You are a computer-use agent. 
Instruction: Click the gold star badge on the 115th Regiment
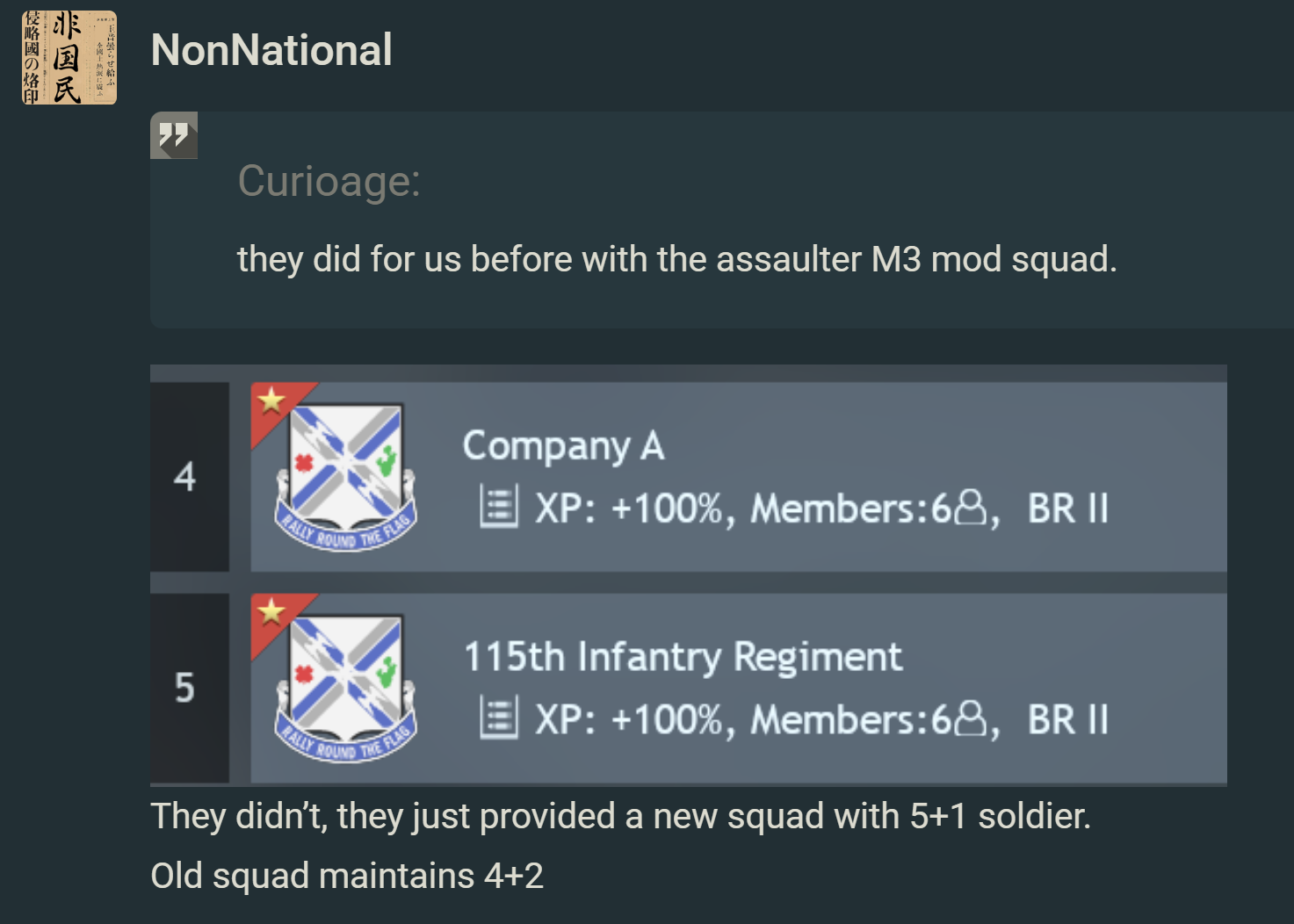click(x=272, y=611)
